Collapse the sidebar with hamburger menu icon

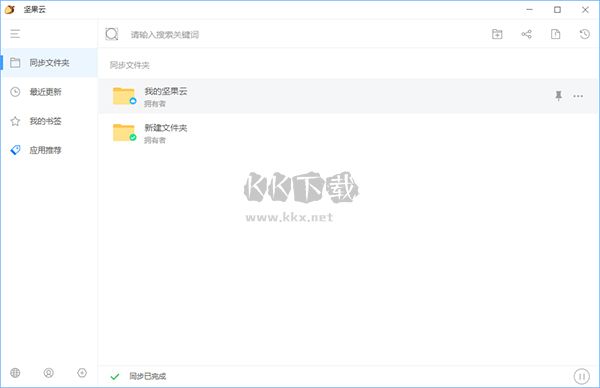(15, 34)
